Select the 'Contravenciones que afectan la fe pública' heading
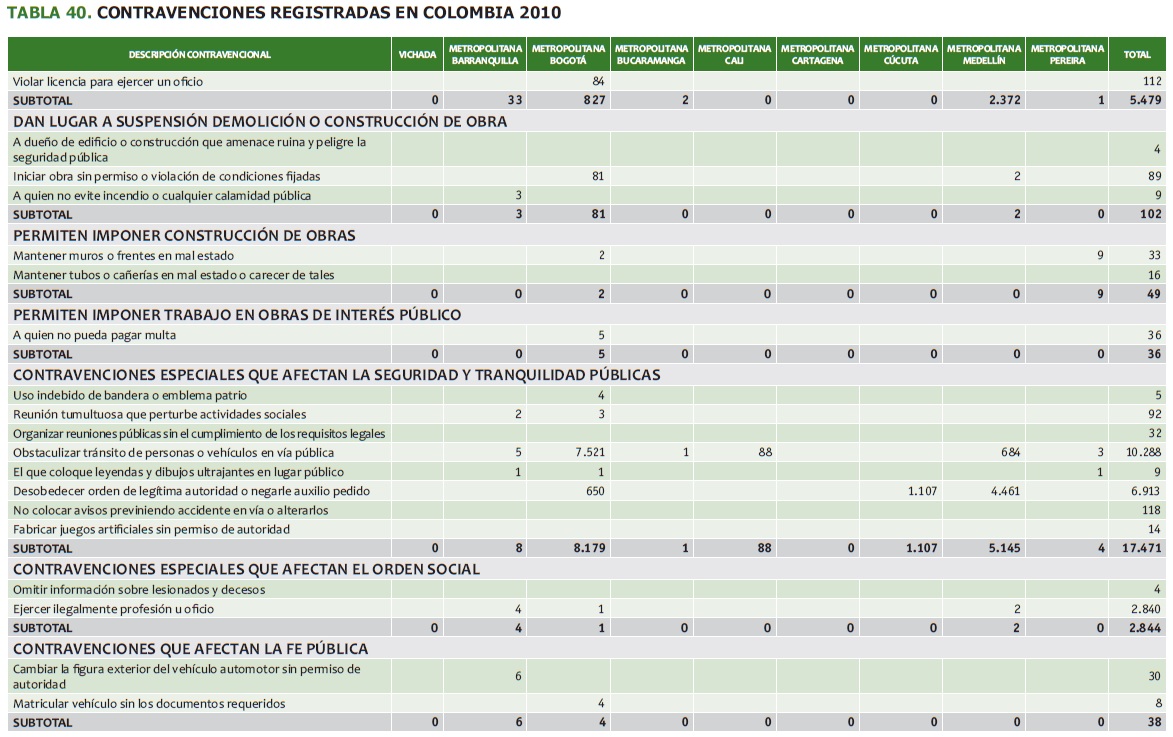This screenshot has width=1173, height=737. [x=190, y=649]
